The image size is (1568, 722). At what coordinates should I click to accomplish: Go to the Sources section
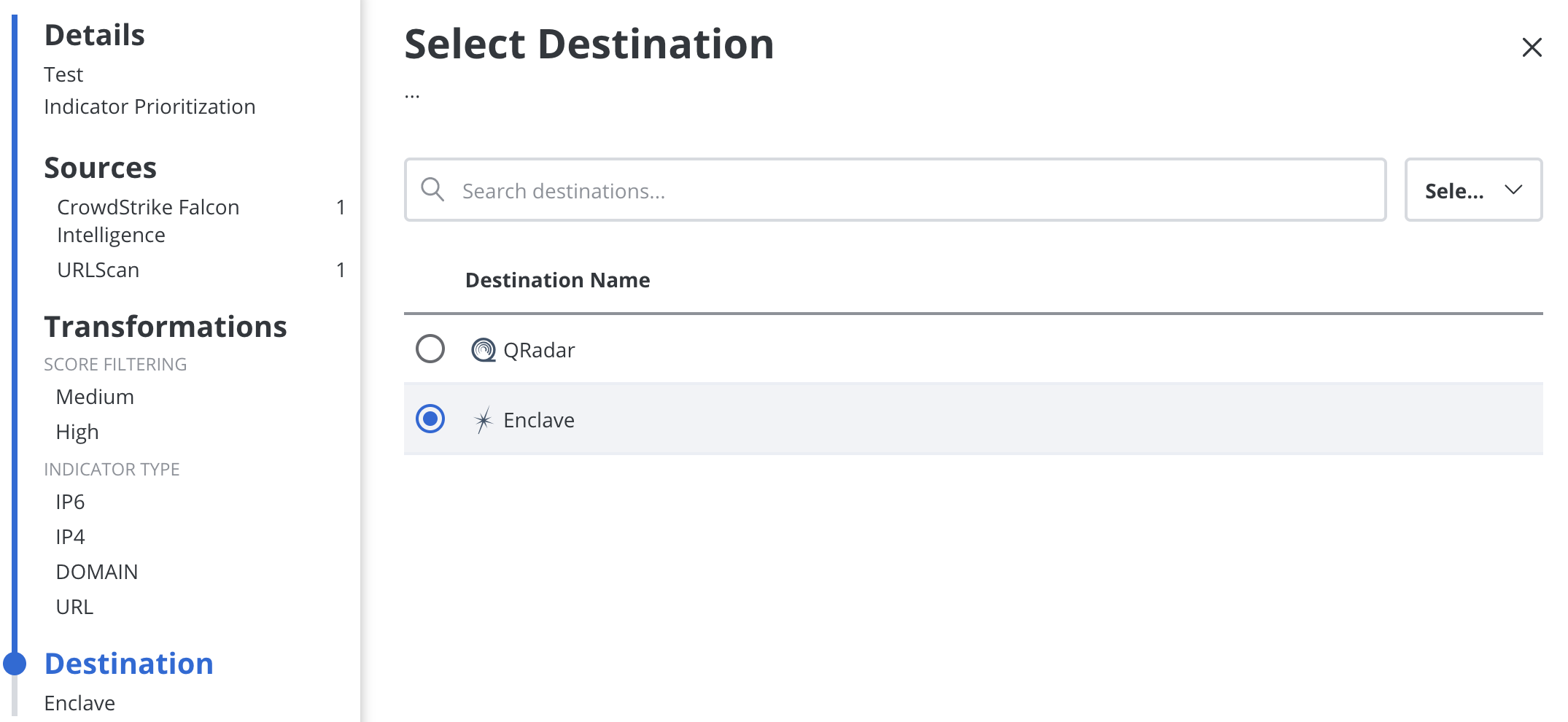[x=101, y=168]
